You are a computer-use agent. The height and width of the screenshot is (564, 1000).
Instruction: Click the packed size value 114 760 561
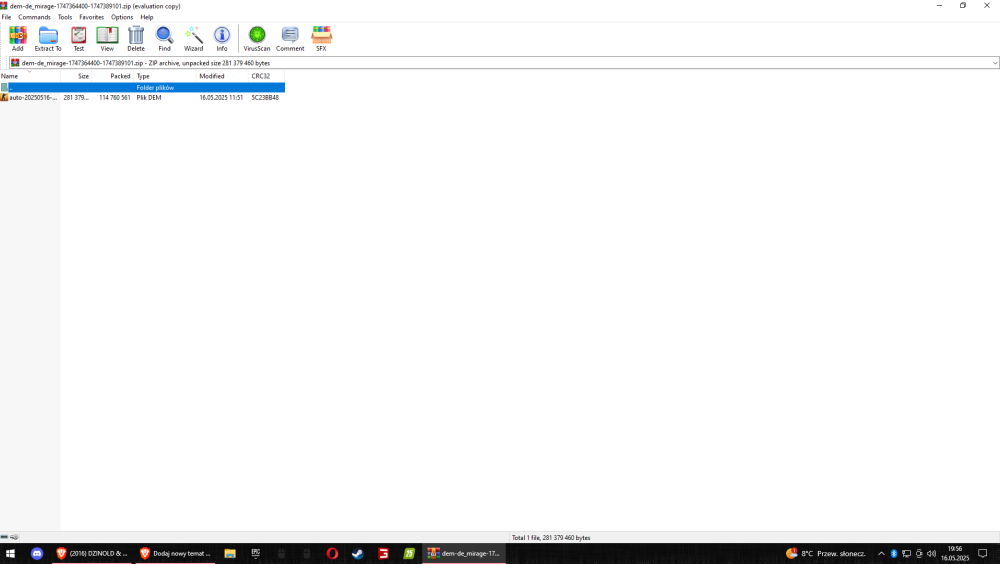pos(115,98)
